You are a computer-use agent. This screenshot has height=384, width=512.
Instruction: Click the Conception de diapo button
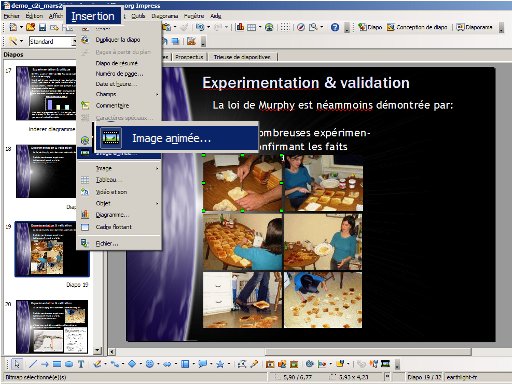417,27
